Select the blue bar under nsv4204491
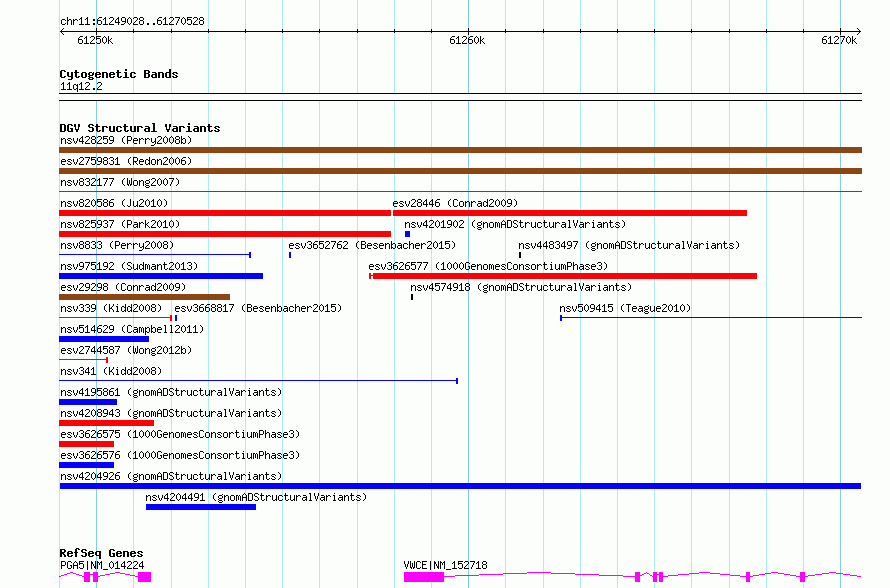The width and height of the screenshot is (890, 588). [x=201, y=507]
